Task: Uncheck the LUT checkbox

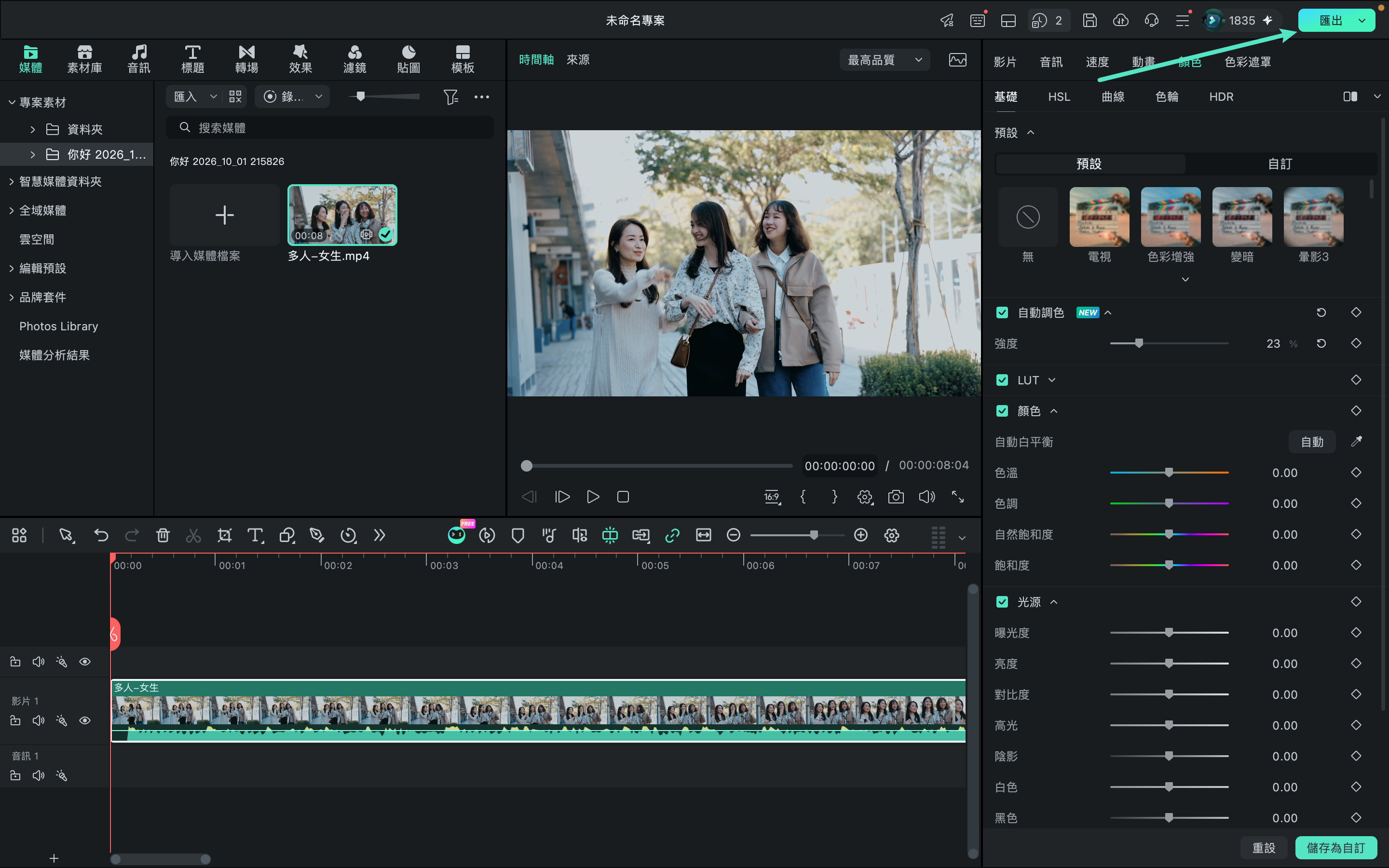Action: click(x=1002, y=380)
